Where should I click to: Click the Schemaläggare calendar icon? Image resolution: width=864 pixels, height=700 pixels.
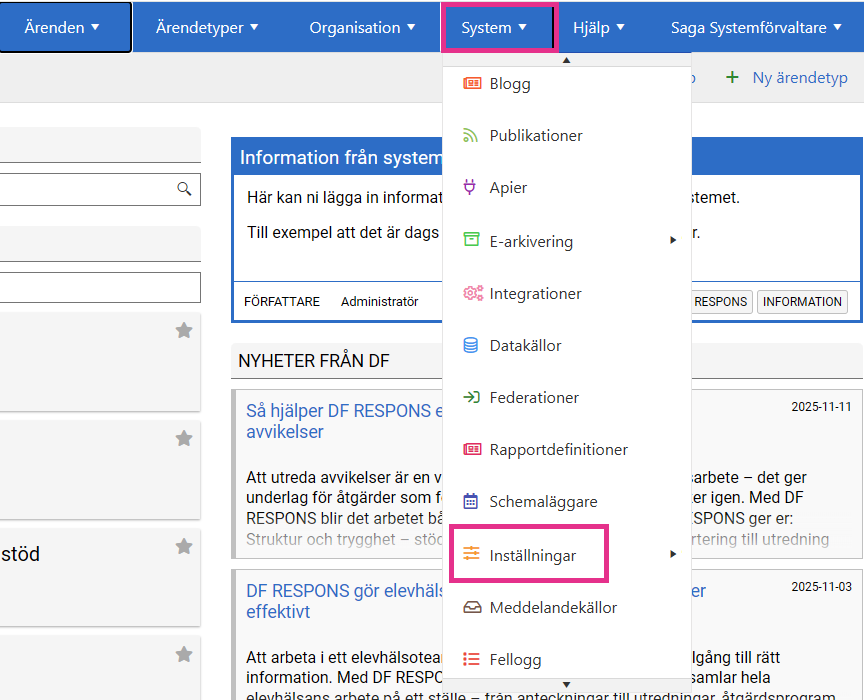pyautogui.click(x=468, y=501)
